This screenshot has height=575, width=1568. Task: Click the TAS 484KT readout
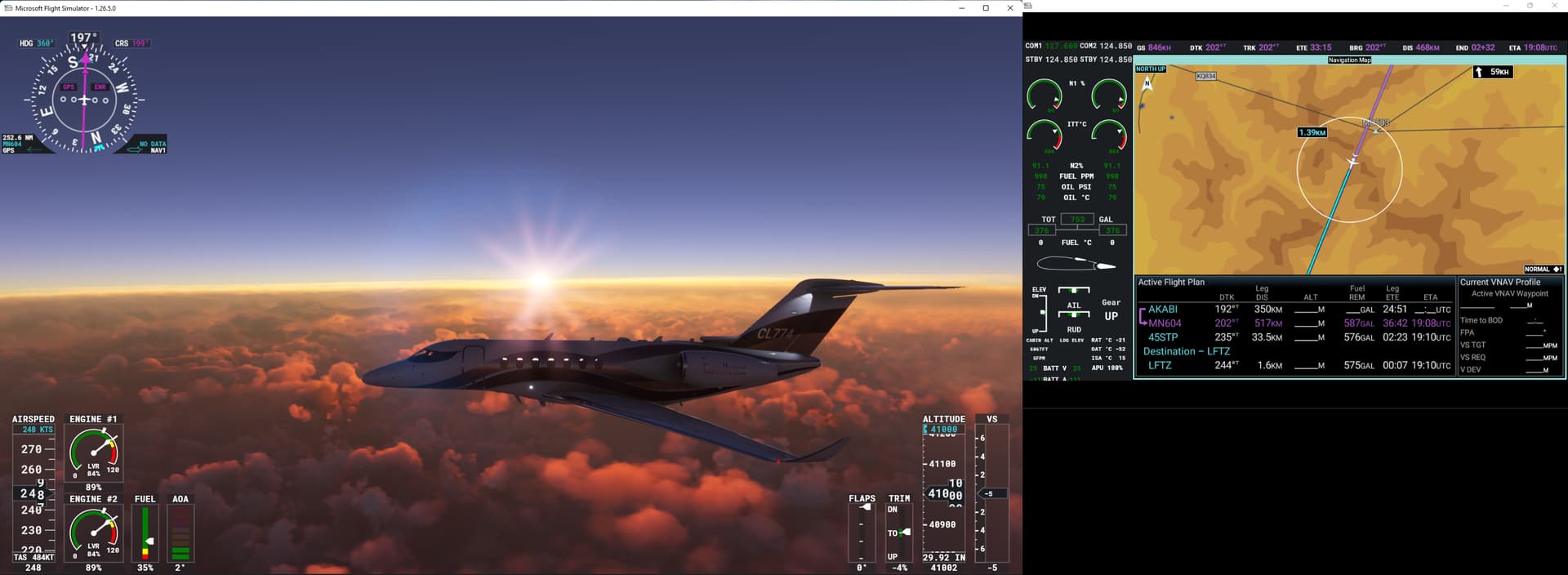(x=33, y=558)
